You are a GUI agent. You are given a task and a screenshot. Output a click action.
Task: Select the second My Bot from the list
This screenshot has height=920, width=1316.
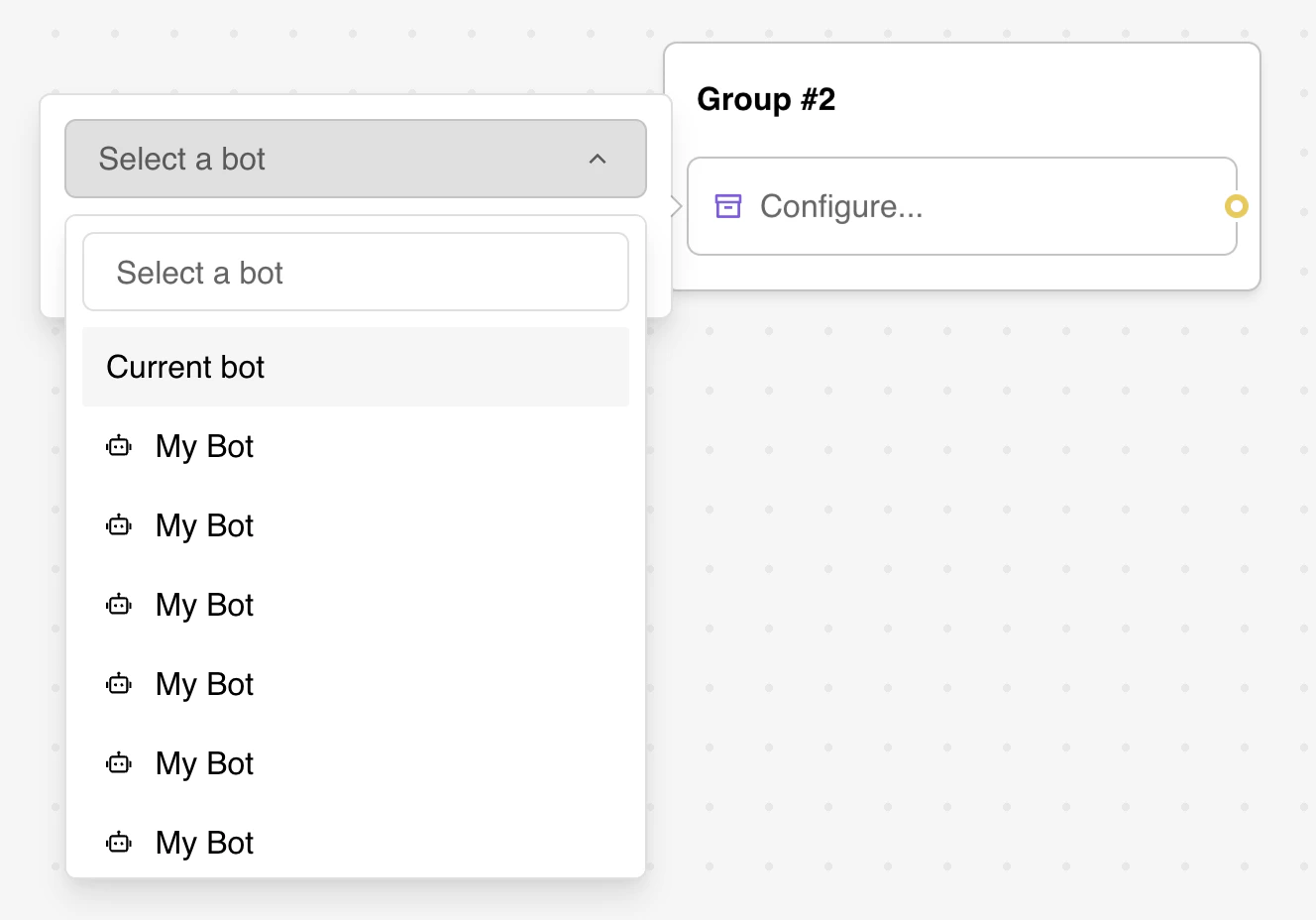pyautogui.click(x=203, y=525)
